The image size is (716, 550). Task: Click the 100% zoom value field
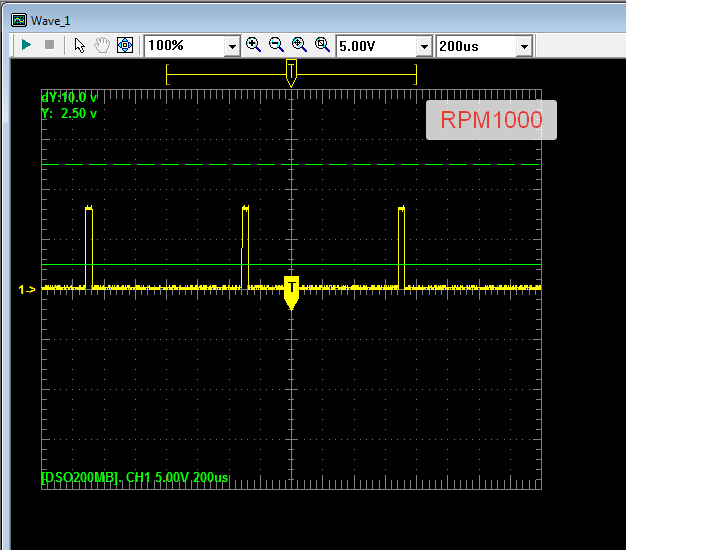185,46
